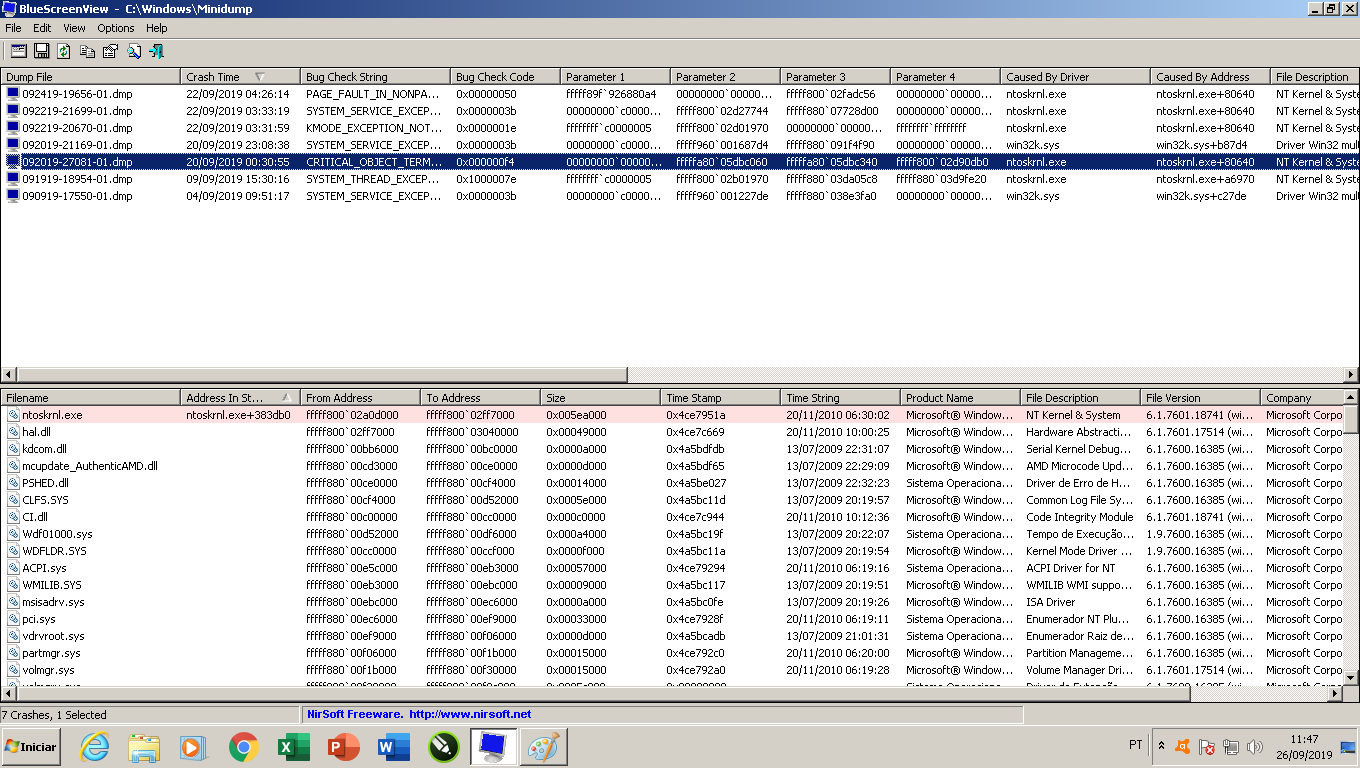Select mcupdate_AuthenticAMD.dll row
Image resolution: width=1360 pixels, height=768 pixels.
[x=90, y=466]
